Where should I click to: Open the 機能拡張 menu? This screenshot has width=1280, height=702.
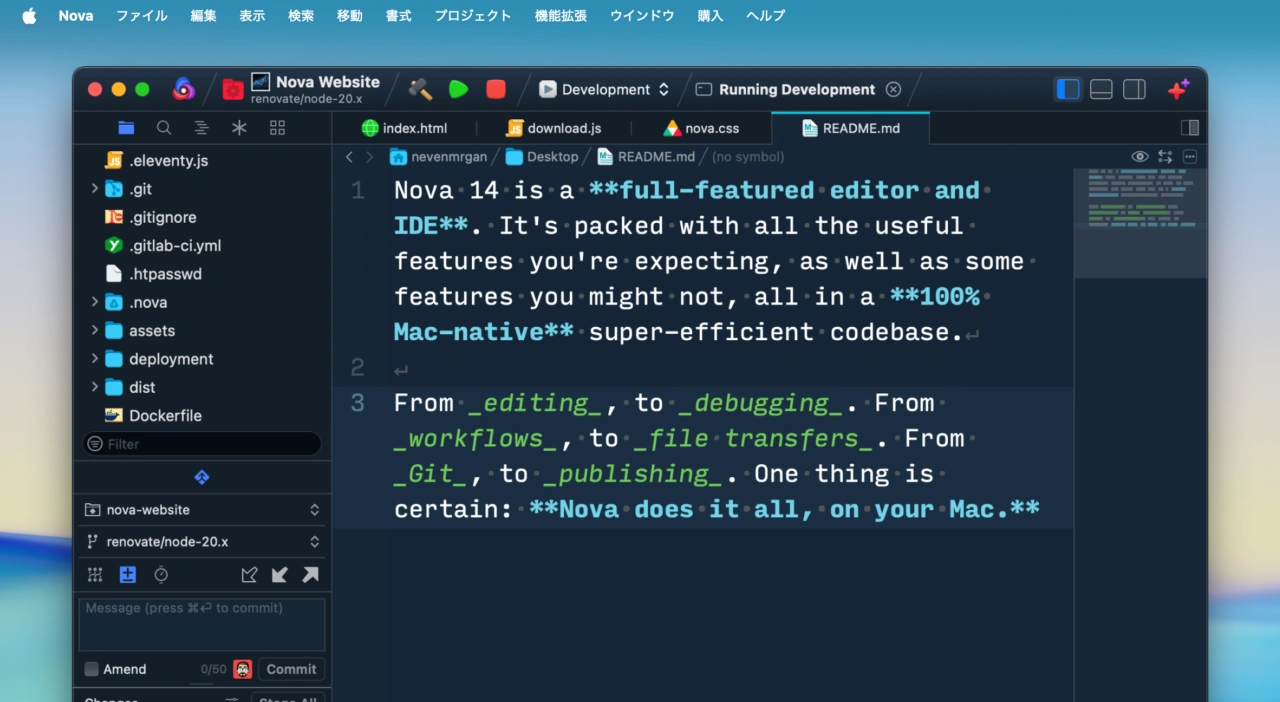tap(561, 16)
